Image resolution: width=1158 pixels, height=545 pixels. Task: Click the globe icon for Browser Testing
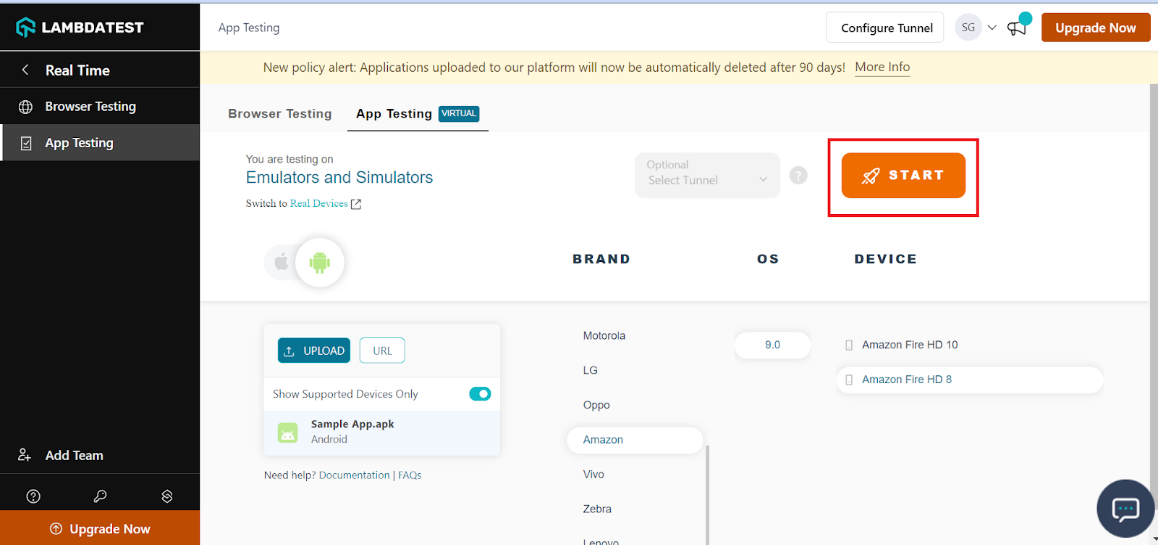pyautogui.click(x=26, y=106)
